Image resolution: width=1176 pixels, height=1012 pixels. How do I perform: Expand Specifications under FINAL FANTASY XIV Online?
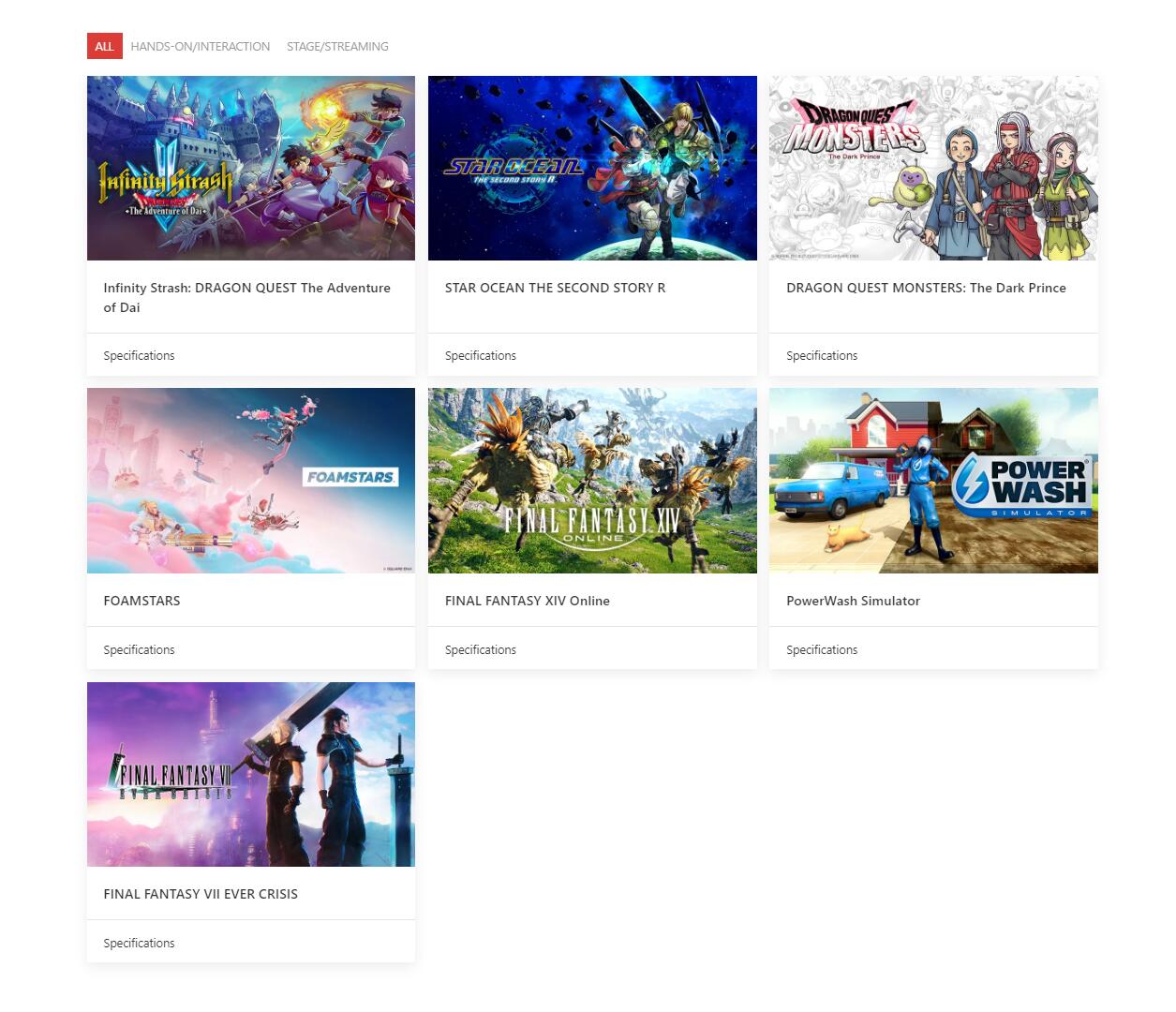tap(480, 649)
